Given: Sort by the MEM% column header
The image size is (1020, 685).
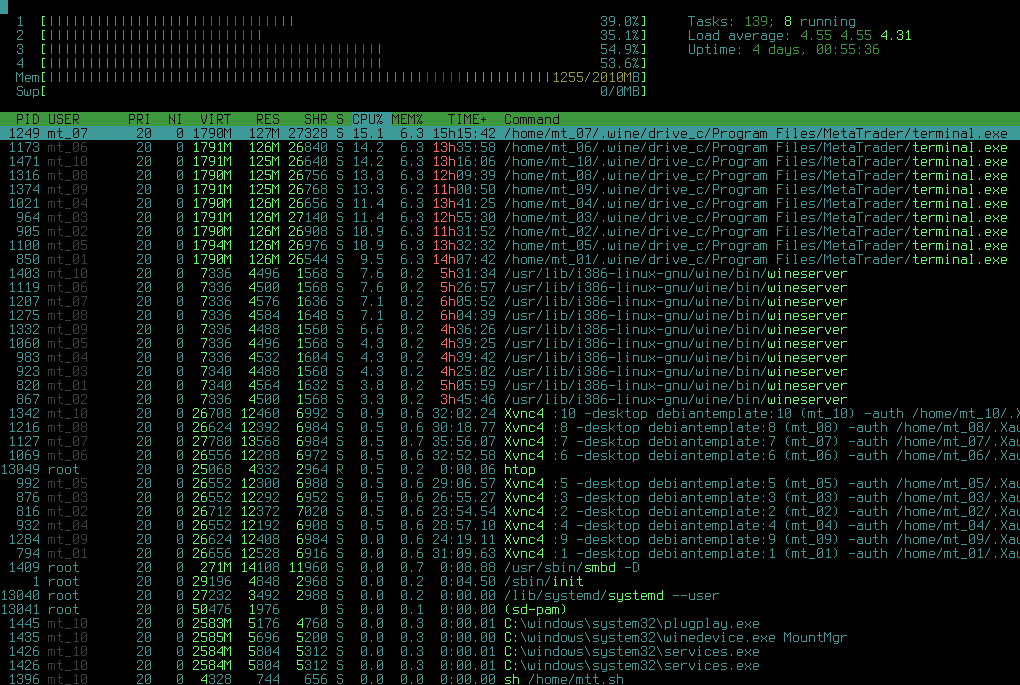Looking at the screenshot, I should click(x=407, y=119).
